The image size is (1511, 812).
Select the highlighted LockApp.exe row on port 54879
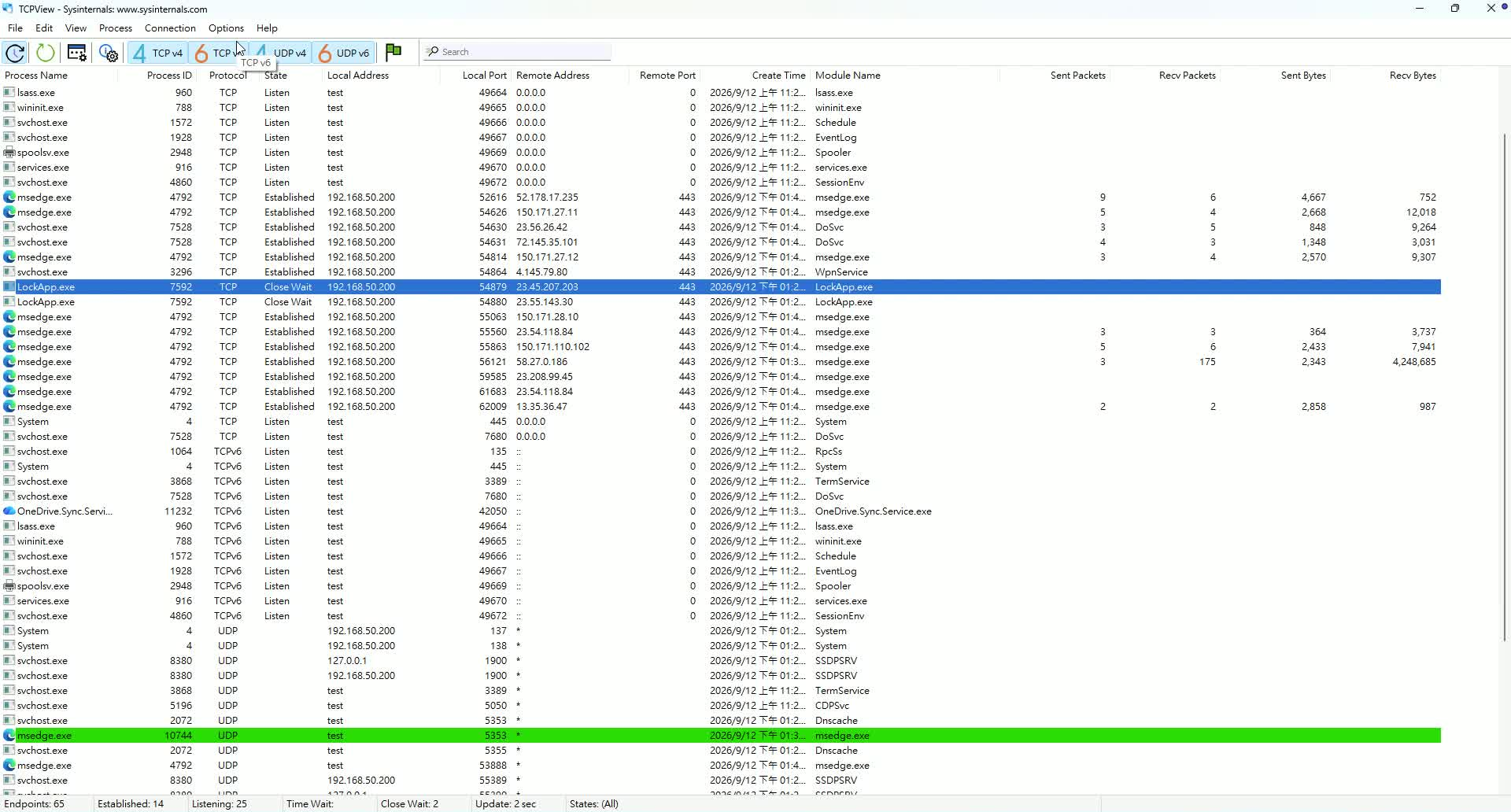tap(721, 287)
